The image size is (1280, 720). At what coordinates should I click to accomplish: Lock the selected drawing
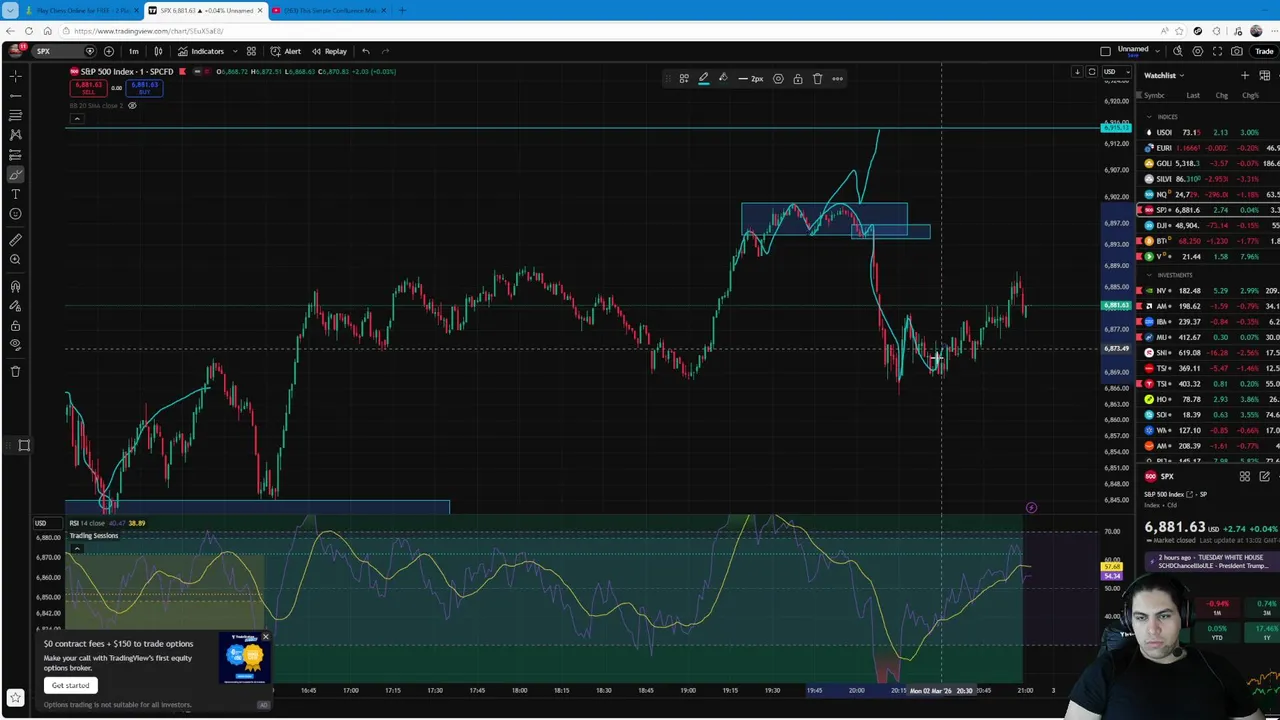pyautogui.click(x=798, y=78)
